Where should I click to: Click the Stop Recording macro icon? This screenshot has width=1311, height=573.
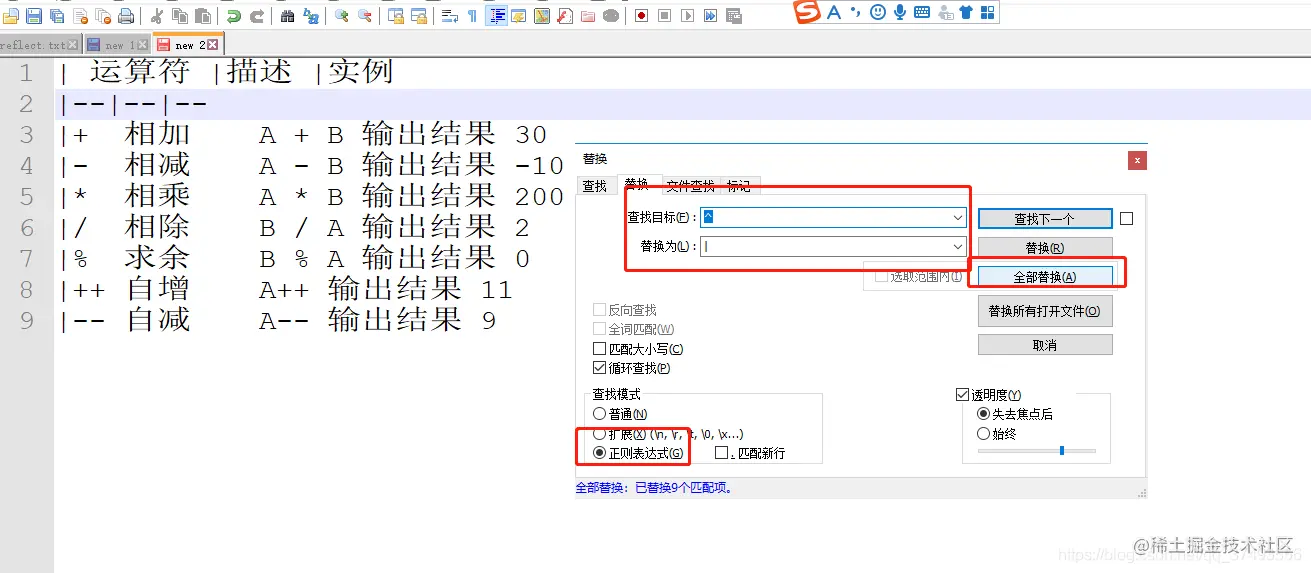click(664, 16)
